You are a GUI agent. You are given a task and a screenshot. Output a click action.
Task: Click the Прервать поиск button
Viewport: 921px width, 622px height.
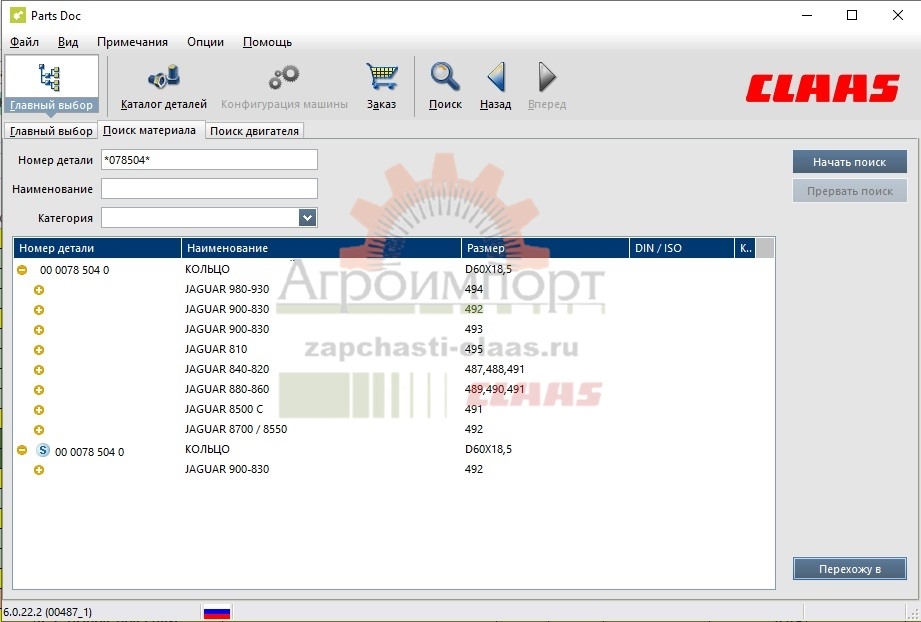point(849,191)
